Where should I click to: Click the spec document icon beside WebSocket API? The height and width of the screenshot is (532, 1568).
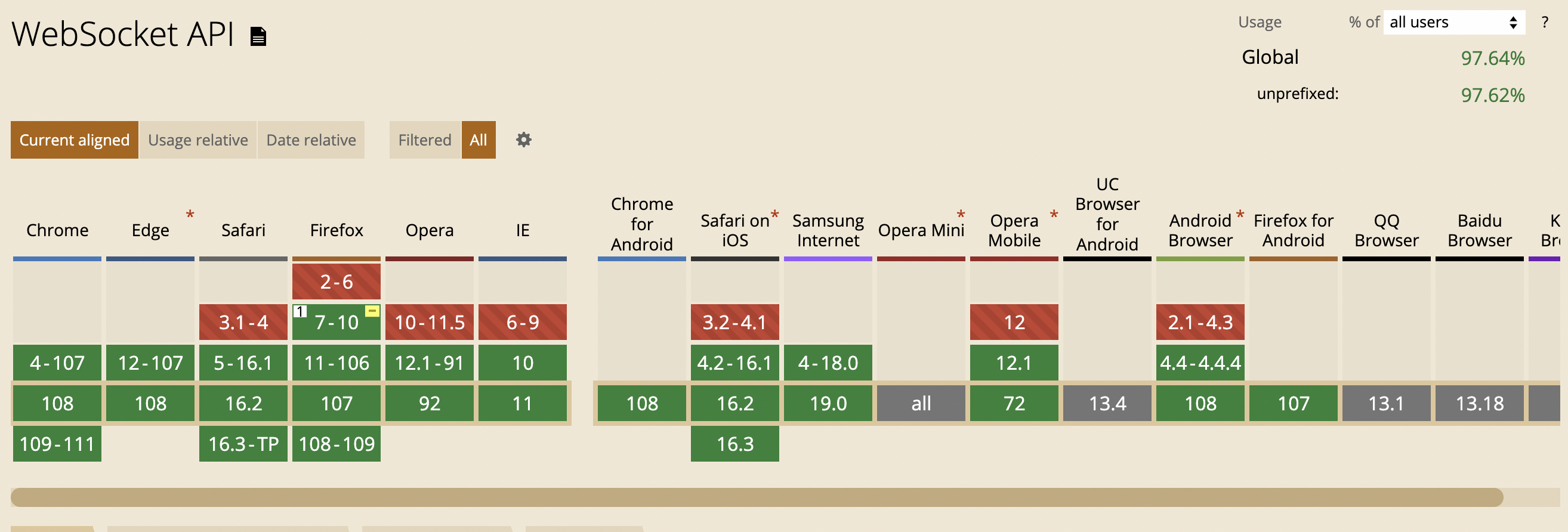(x=258, y=36)
